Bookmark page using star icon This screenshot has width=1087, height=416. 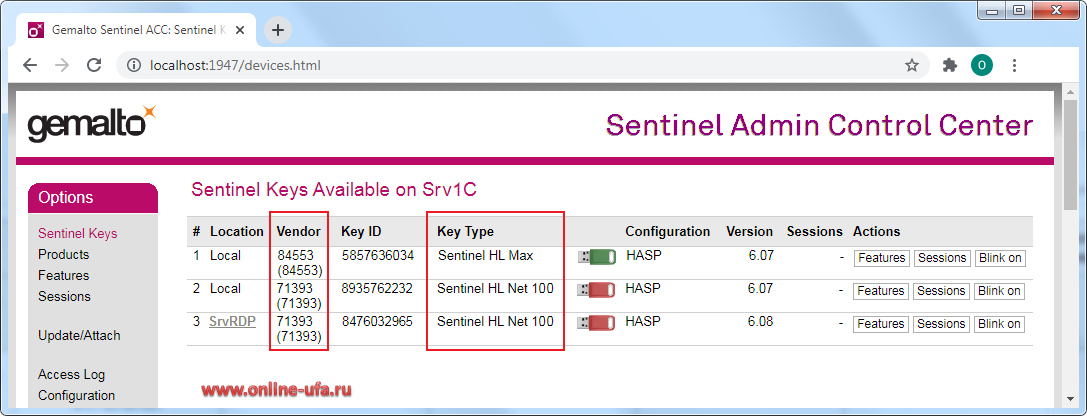(912, 65)
